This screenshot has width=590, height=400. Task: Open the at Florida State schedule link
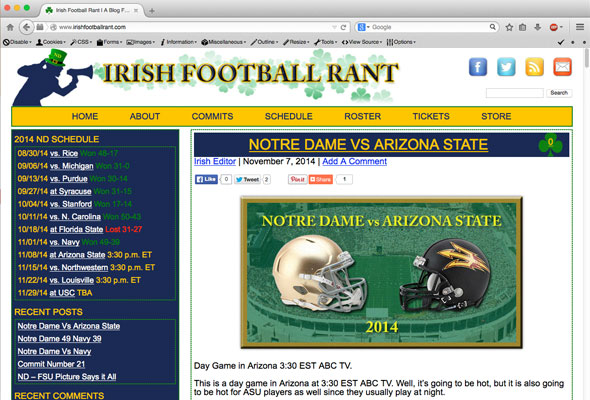(x=76, y=229)
